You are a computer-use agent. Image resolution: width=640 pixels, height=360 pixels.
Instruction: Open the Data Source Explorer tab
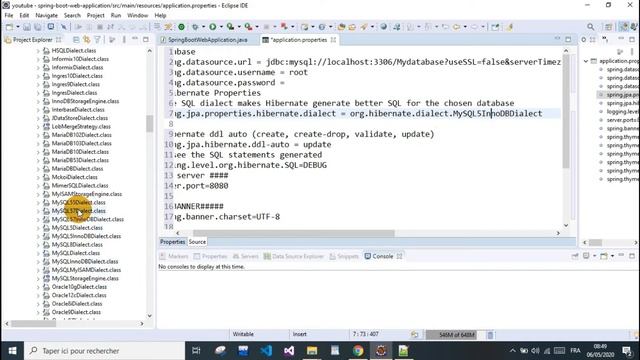(x=293, y=256)
